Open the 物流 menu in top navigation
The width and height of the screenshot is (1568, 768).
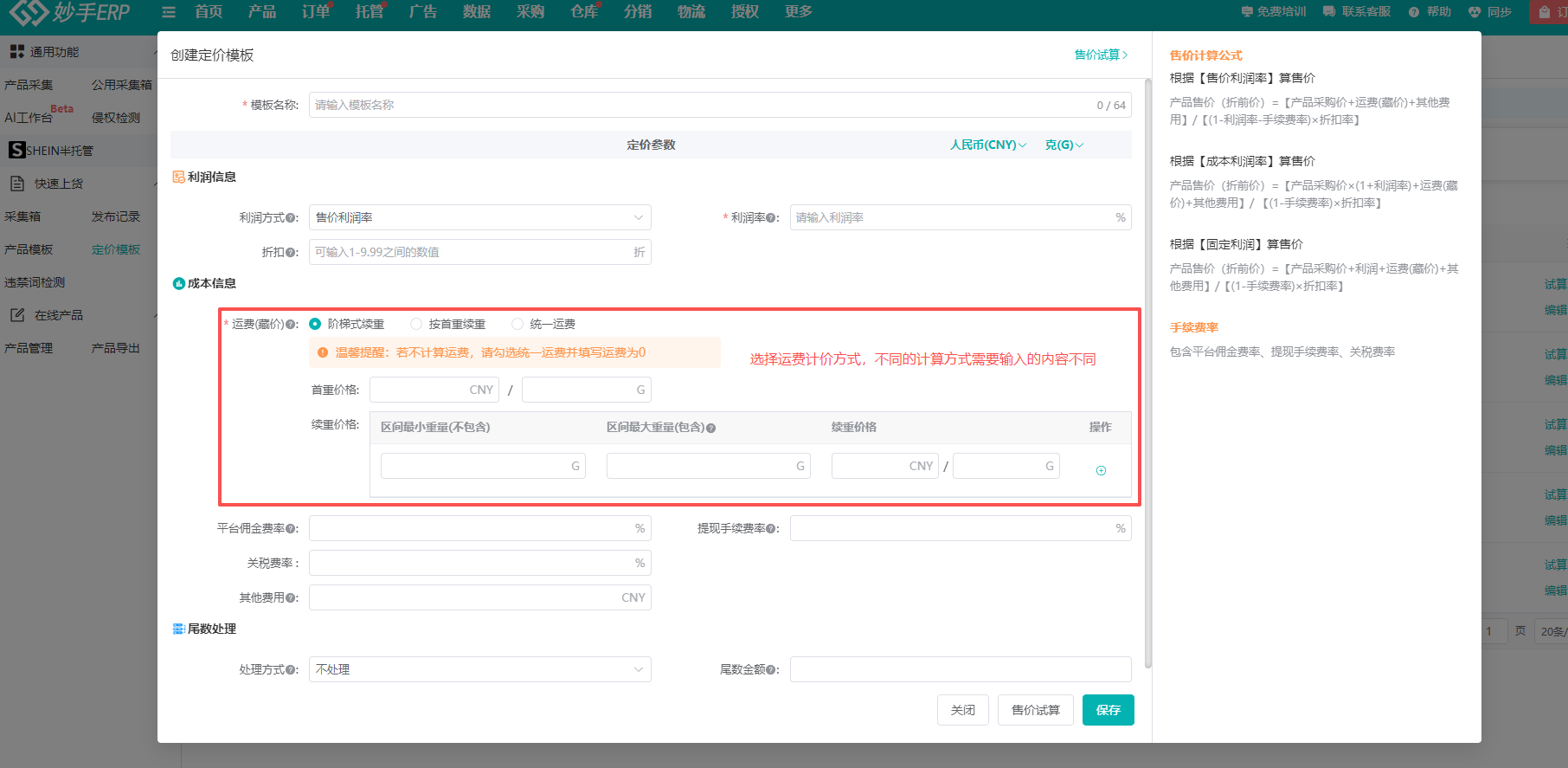[691, 12]
